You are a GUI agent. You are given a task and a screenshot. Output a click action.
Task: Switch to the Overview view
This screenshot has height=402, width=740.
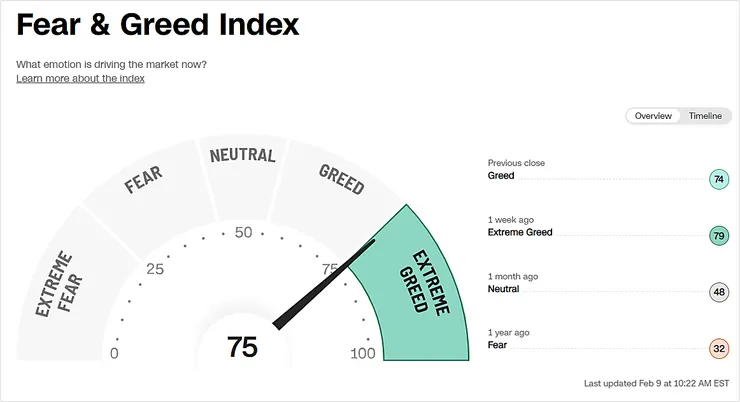point(653,116)
